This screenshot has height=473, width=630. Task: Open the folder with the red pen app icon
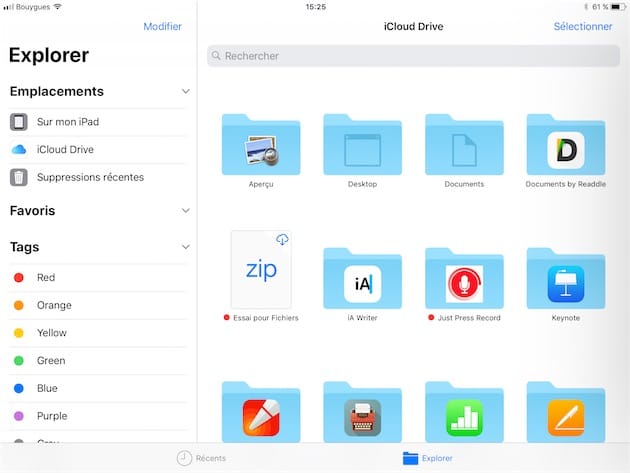[261, 412]
